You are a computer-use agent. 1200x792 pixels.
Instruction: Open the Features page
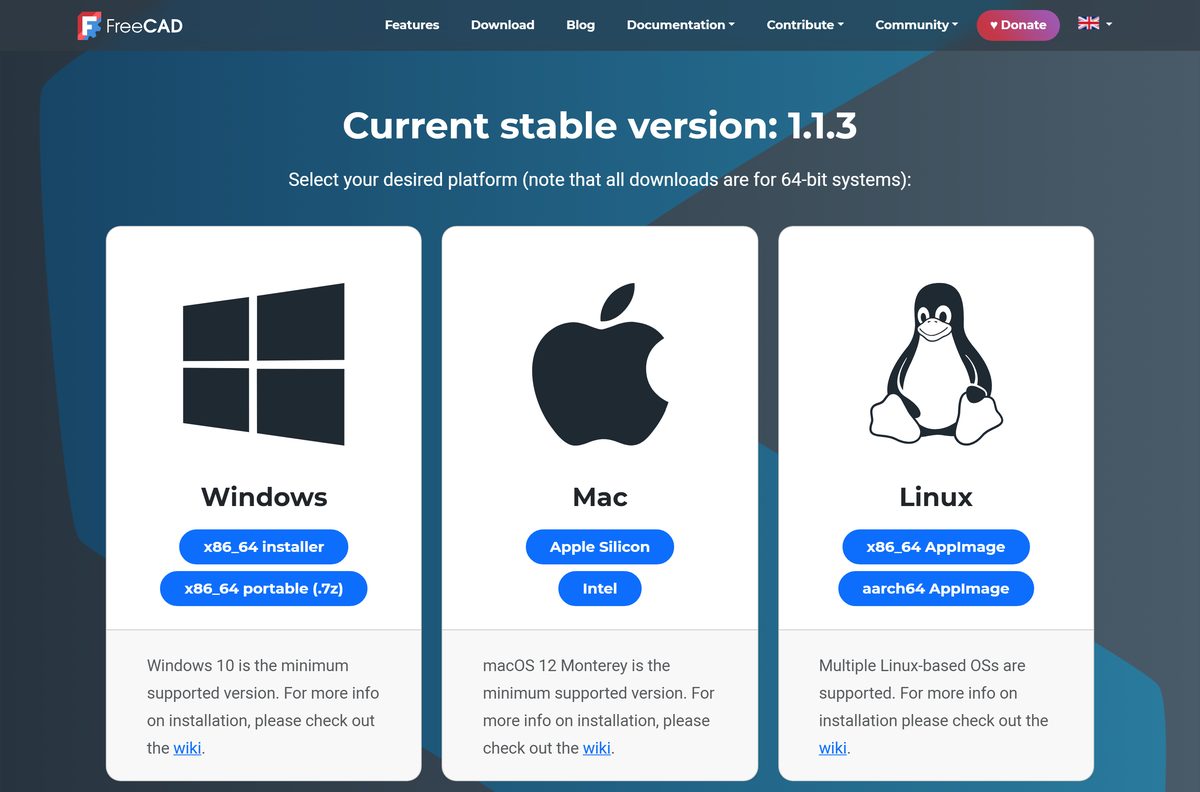tap(412, 25)
